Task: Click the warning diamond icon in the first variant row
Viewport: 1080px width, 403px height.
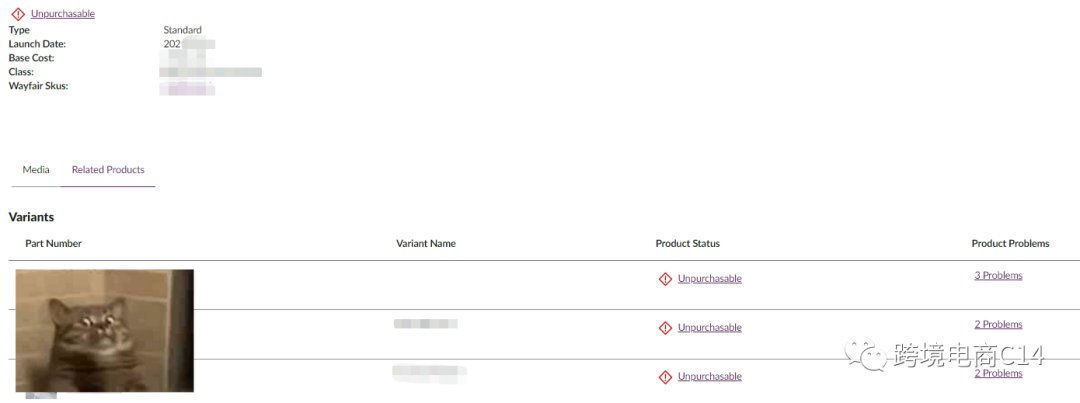Action: pos(665,279)
